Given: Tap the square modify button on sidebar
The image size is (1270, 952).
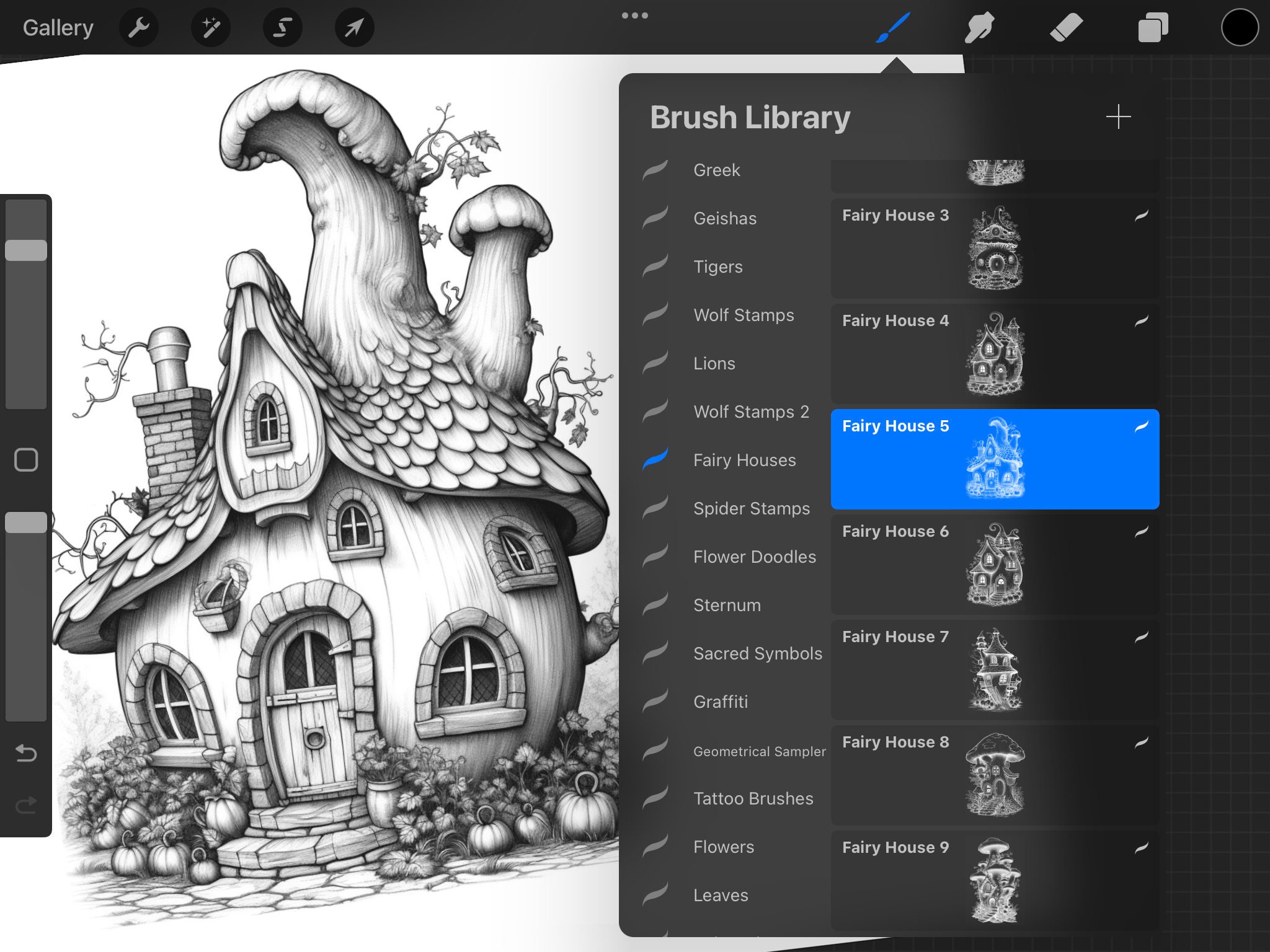Looking at the screenshot, I should pyautogui.click(x=26, y=460).
